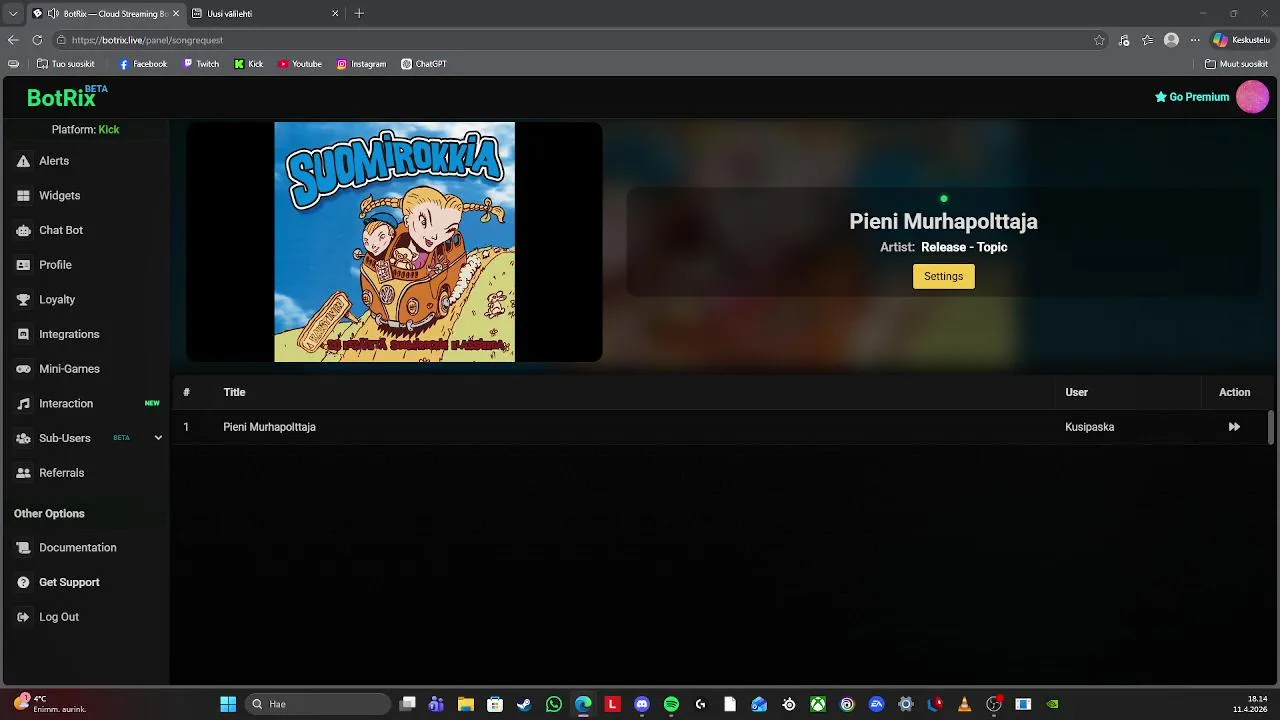1280x720 pixels.
Task: Click the Action column header
Action: tap(1234, 393)
